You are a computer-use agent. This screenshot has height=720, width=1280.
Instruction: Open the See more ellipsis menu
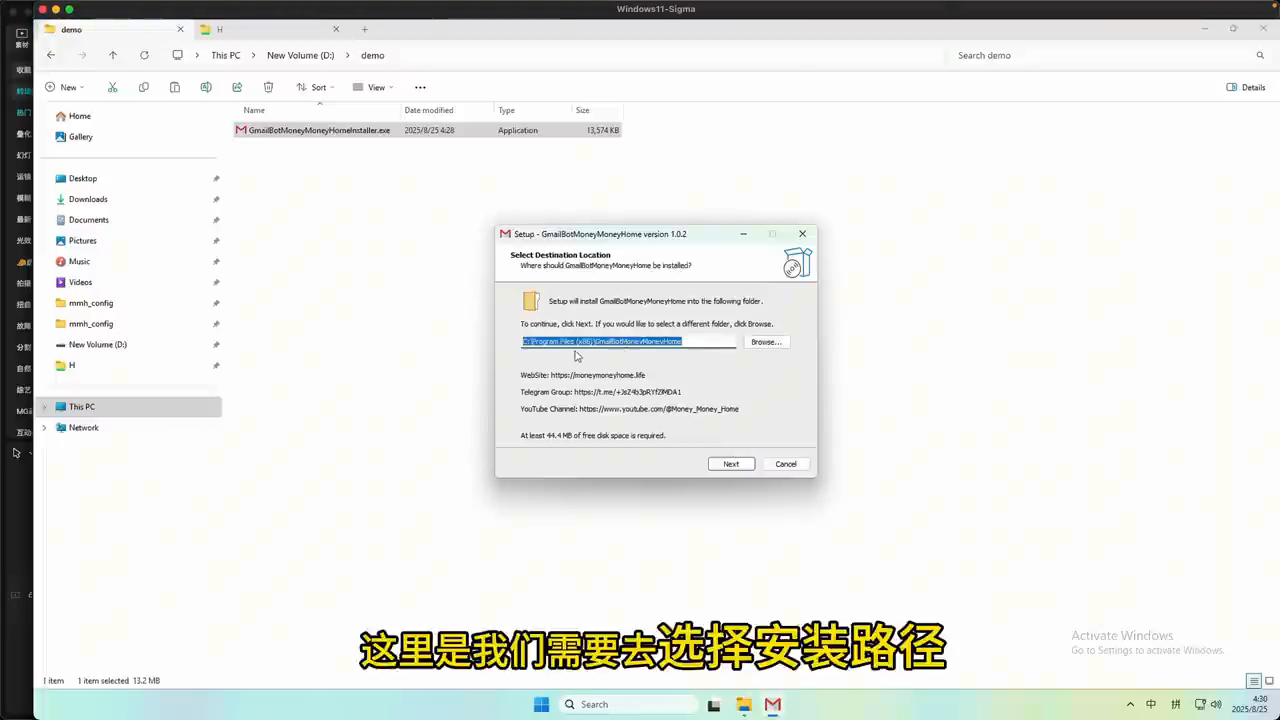click(x=420, y=87)
